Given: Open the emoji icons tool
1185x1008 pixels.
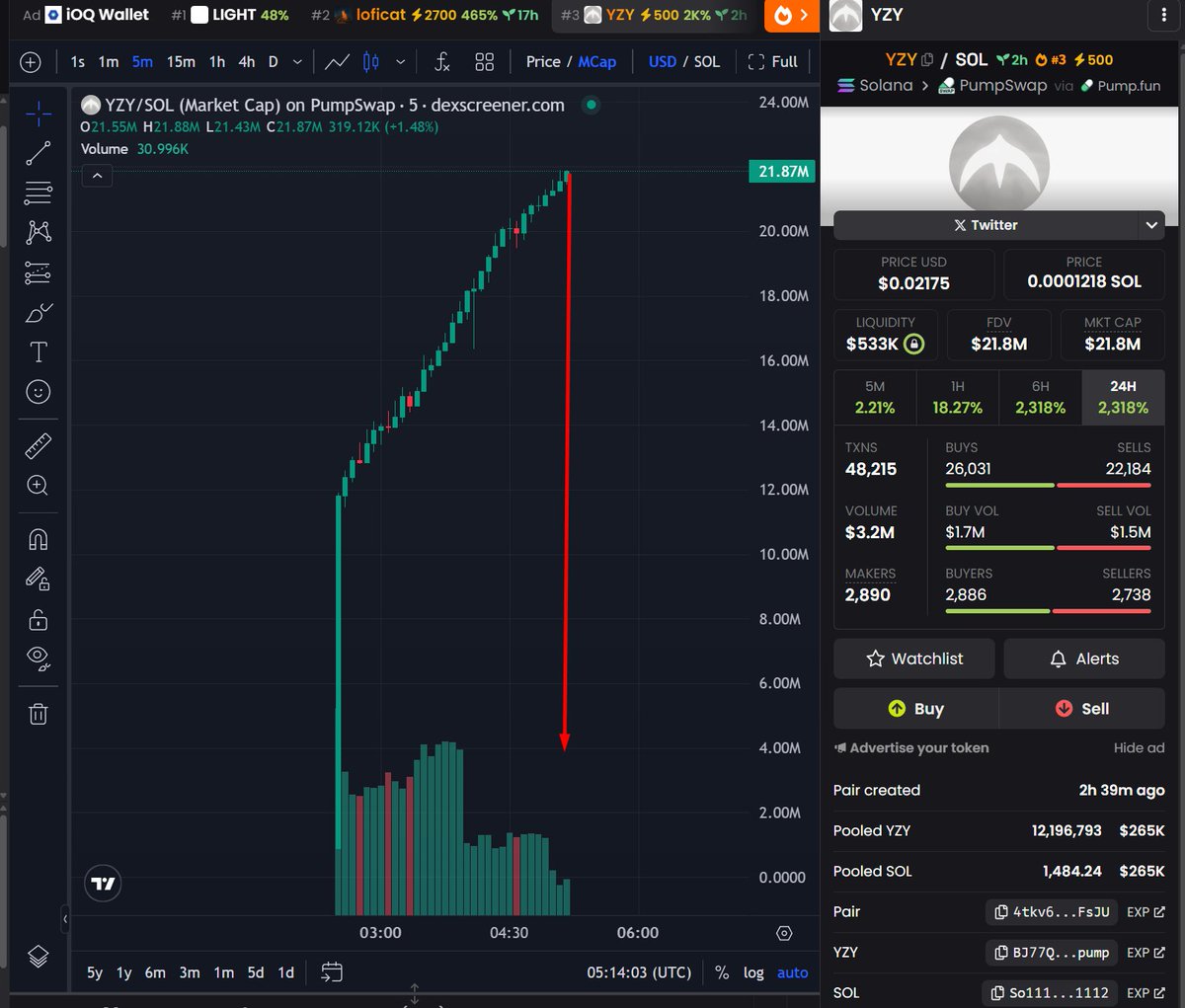Looking at the screenshot, I should (x=39, y=392).
